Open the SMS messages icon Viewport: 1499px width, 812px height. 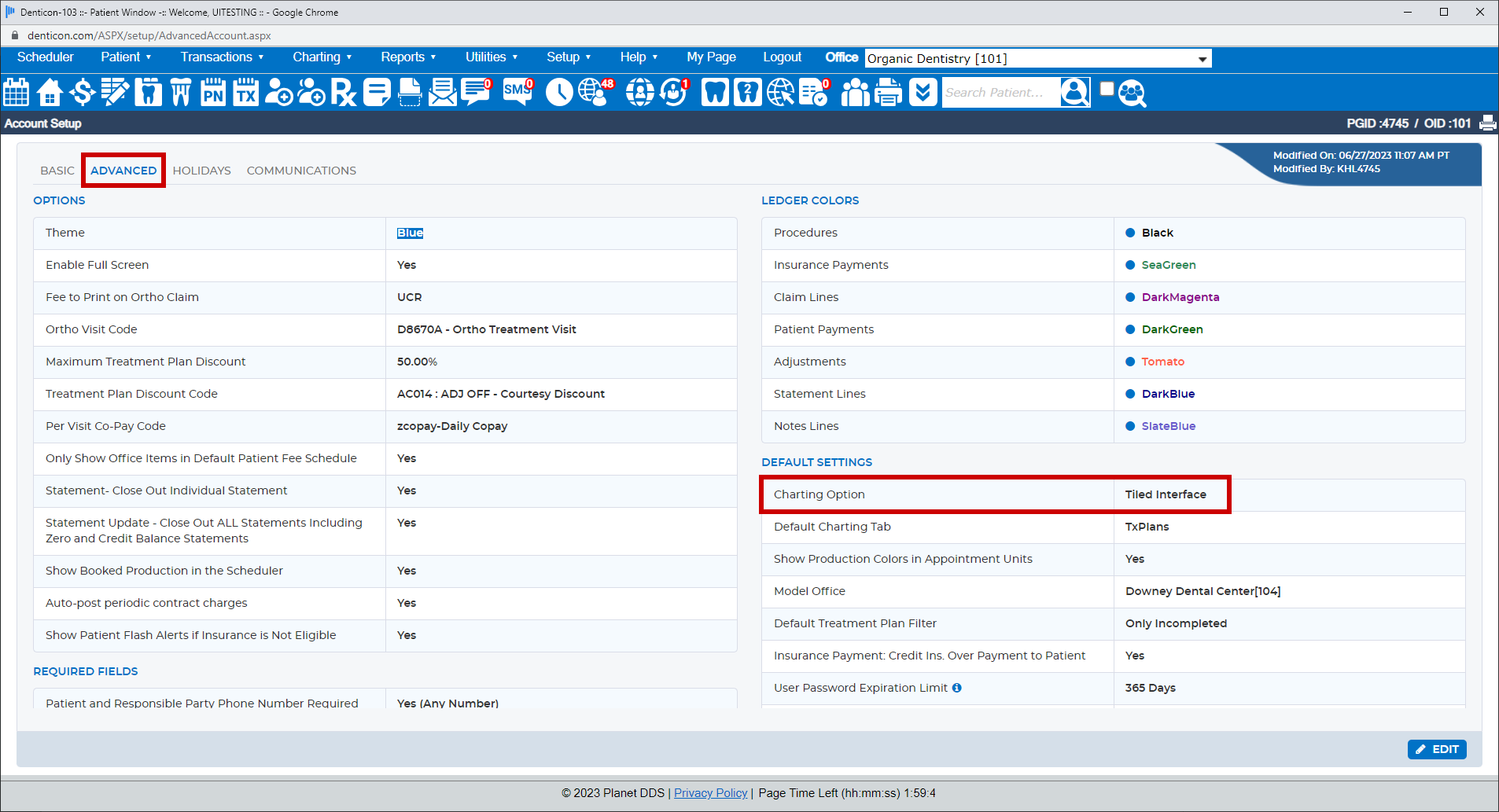516,92
